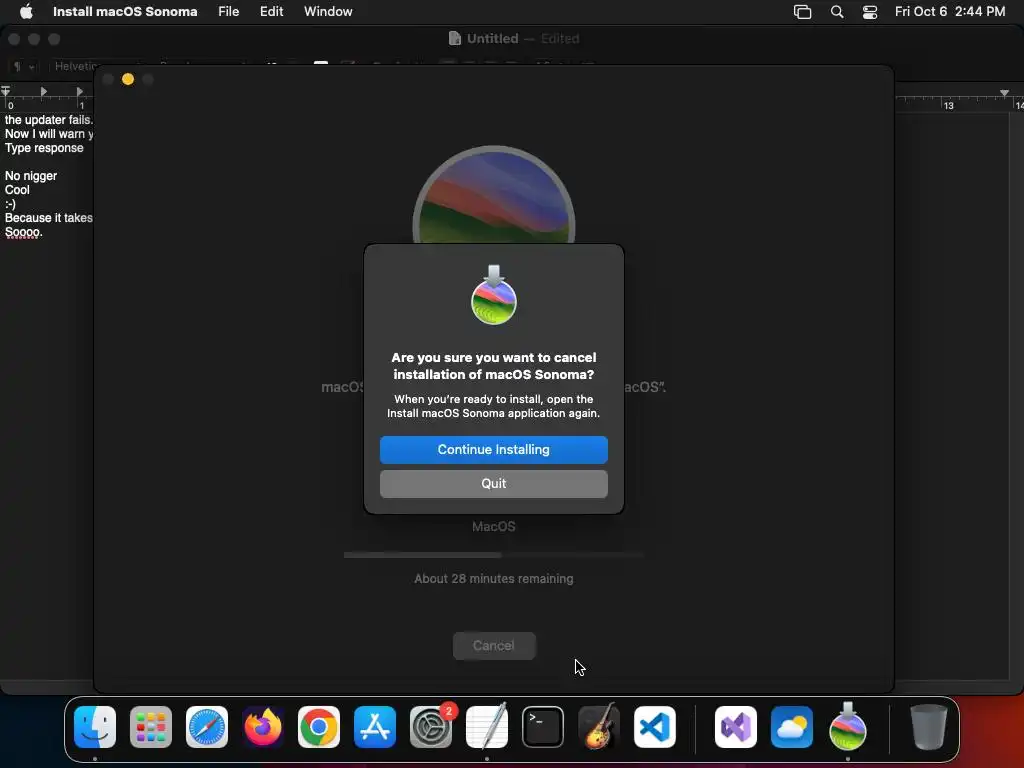Viewport: 1024px width, 768px height.
Task: Click the first tab stop on TextEdit ruler
Action: [x=43, y=91]
